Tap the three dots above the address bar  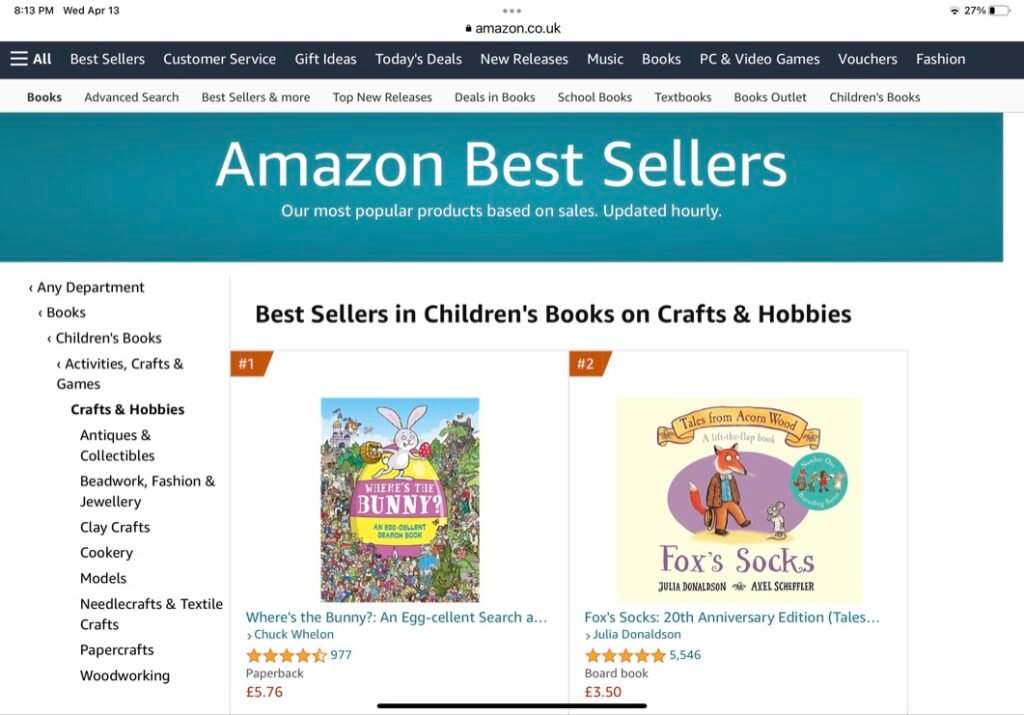(512, 11)
